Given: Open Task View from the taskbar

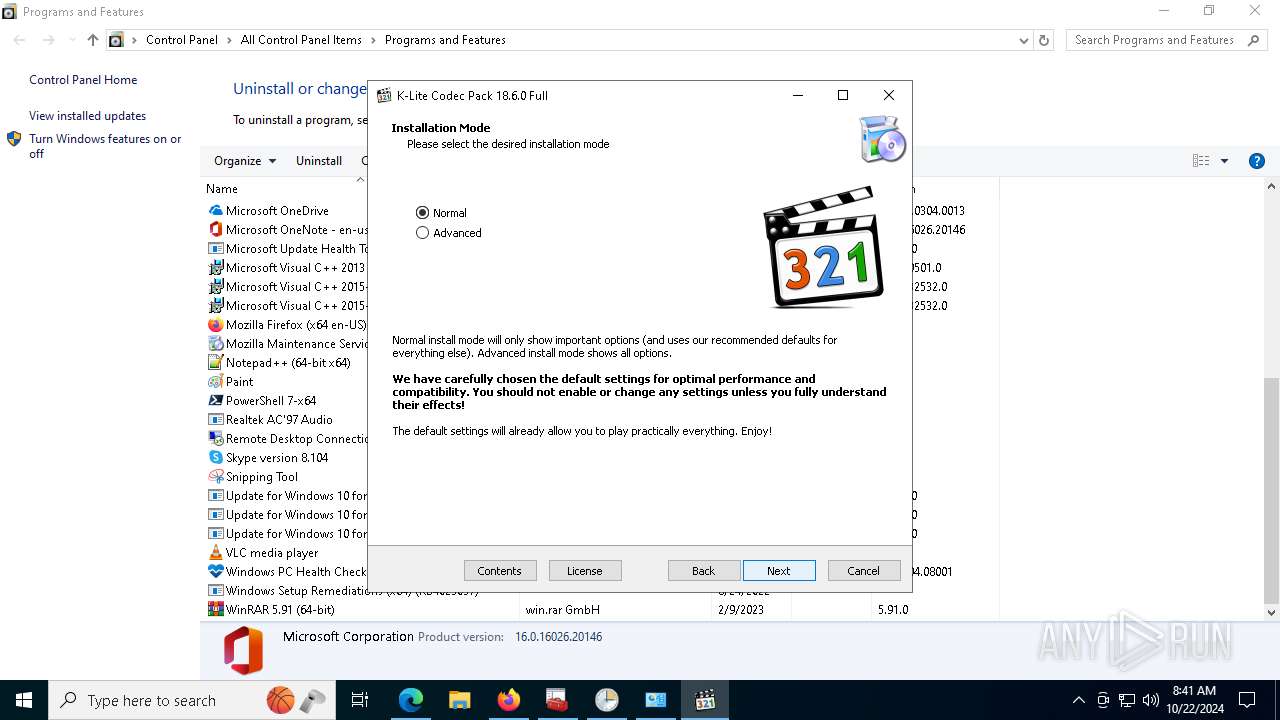Looking at the screenshot, I should click(x=360, y=700).
